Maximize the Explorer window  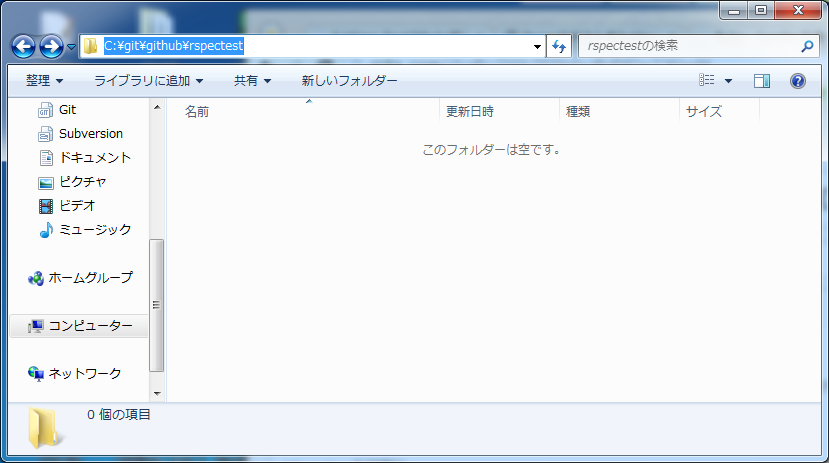coord(761,11)
